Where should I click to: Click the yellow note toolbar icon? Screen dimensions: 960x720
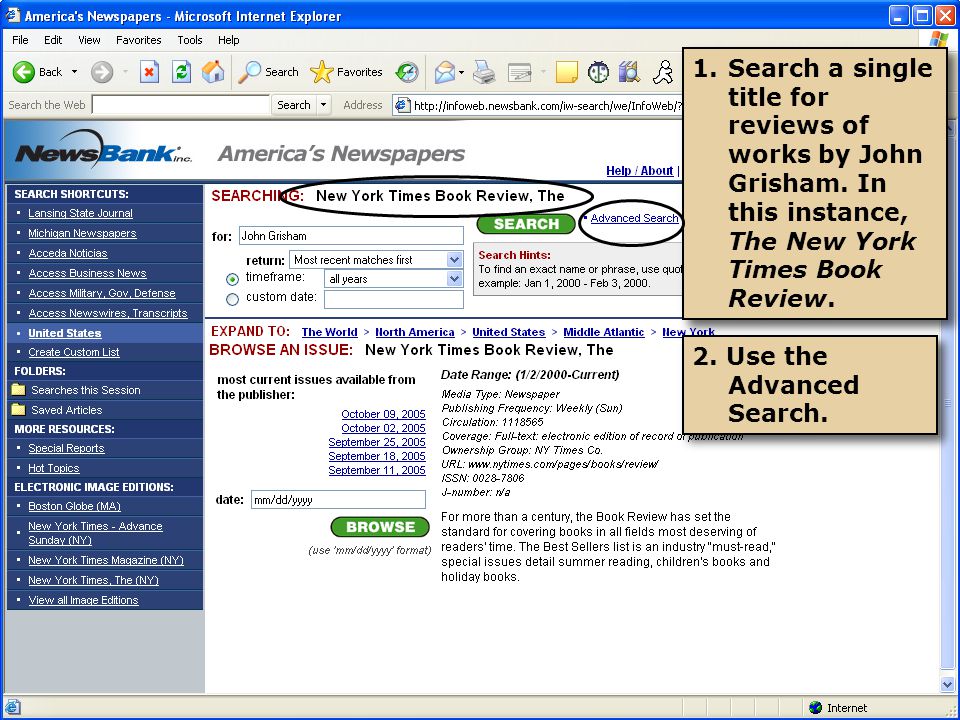click(566, 72)
